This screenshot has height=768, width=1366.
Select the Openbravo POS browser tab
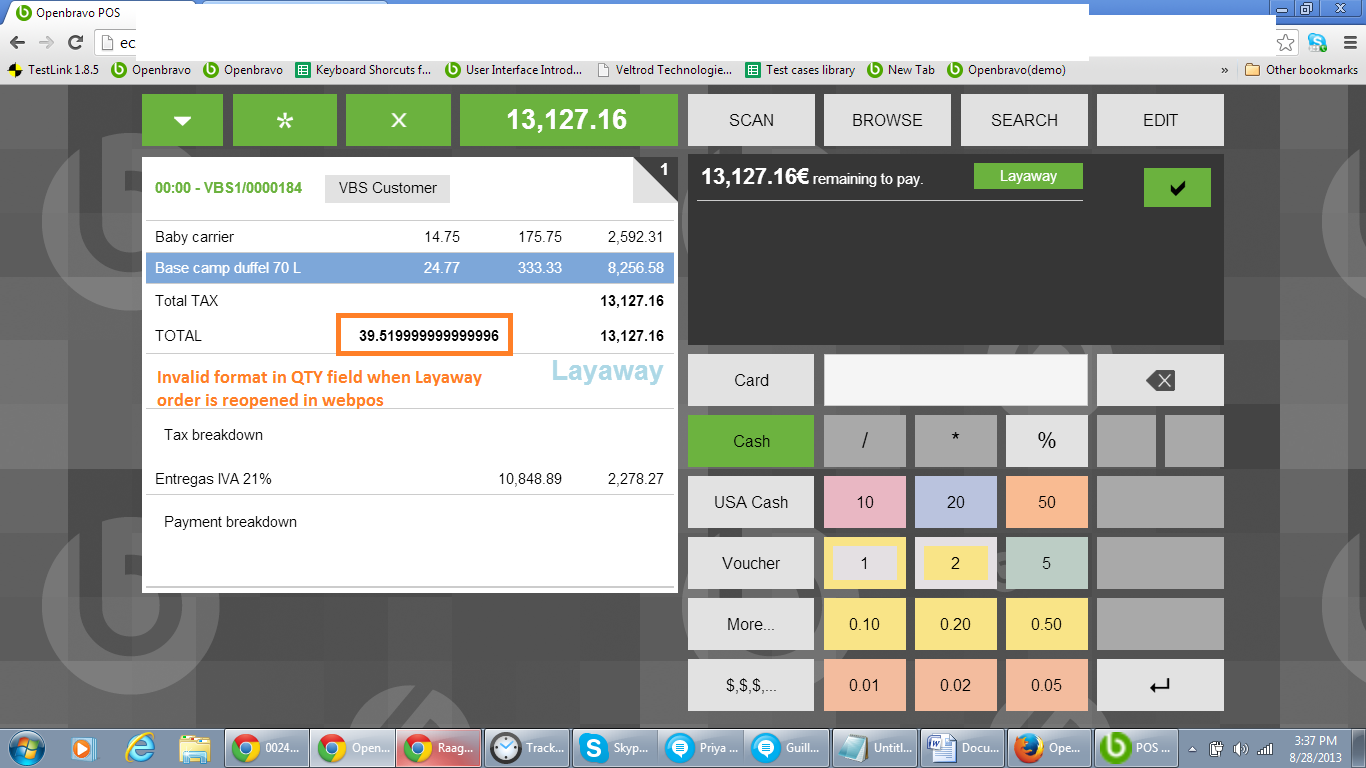(100, 12)
